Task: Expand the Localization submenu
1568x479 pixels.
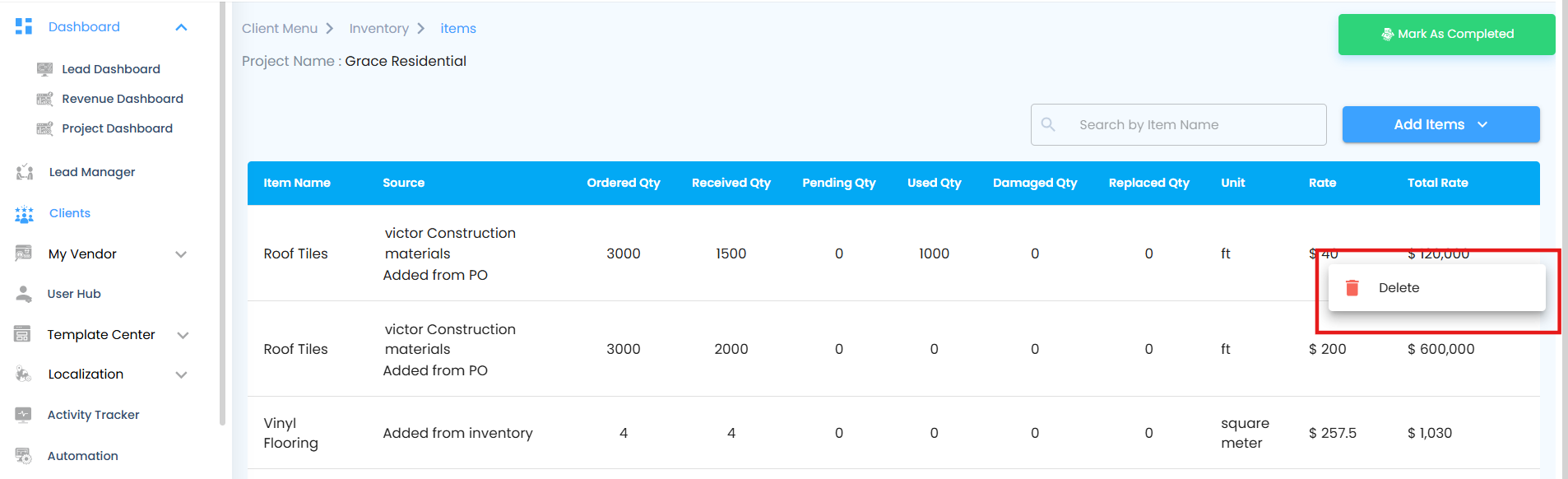Action: pos(182,374)
